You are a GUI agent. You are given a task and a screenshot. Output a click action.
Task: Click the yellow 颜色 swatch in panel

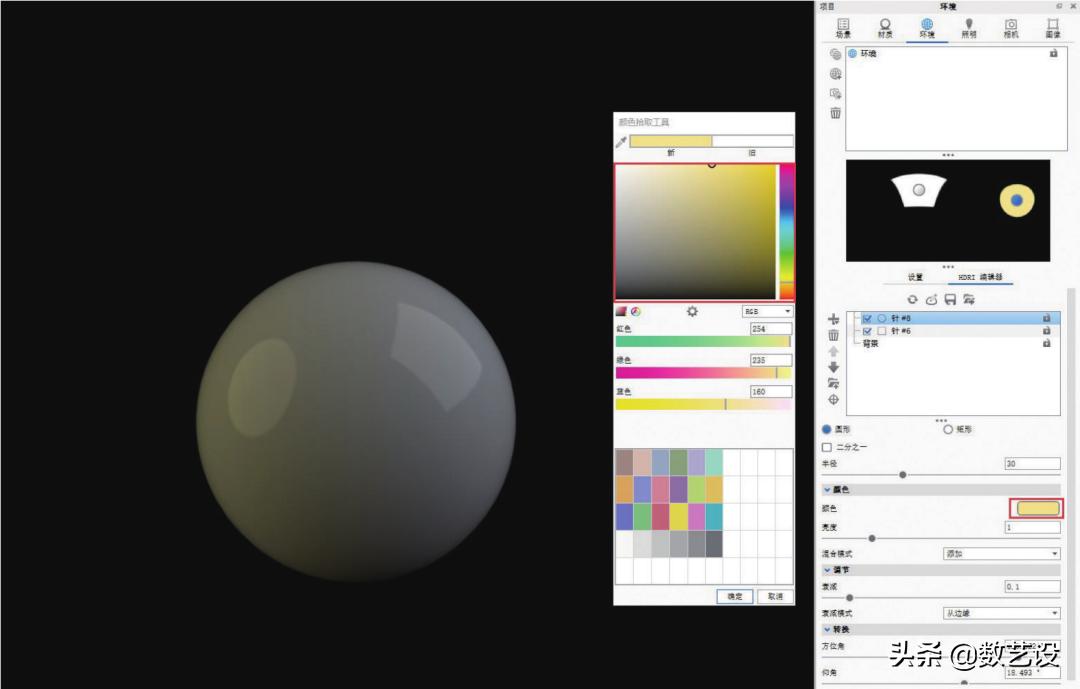point(1036,509)
